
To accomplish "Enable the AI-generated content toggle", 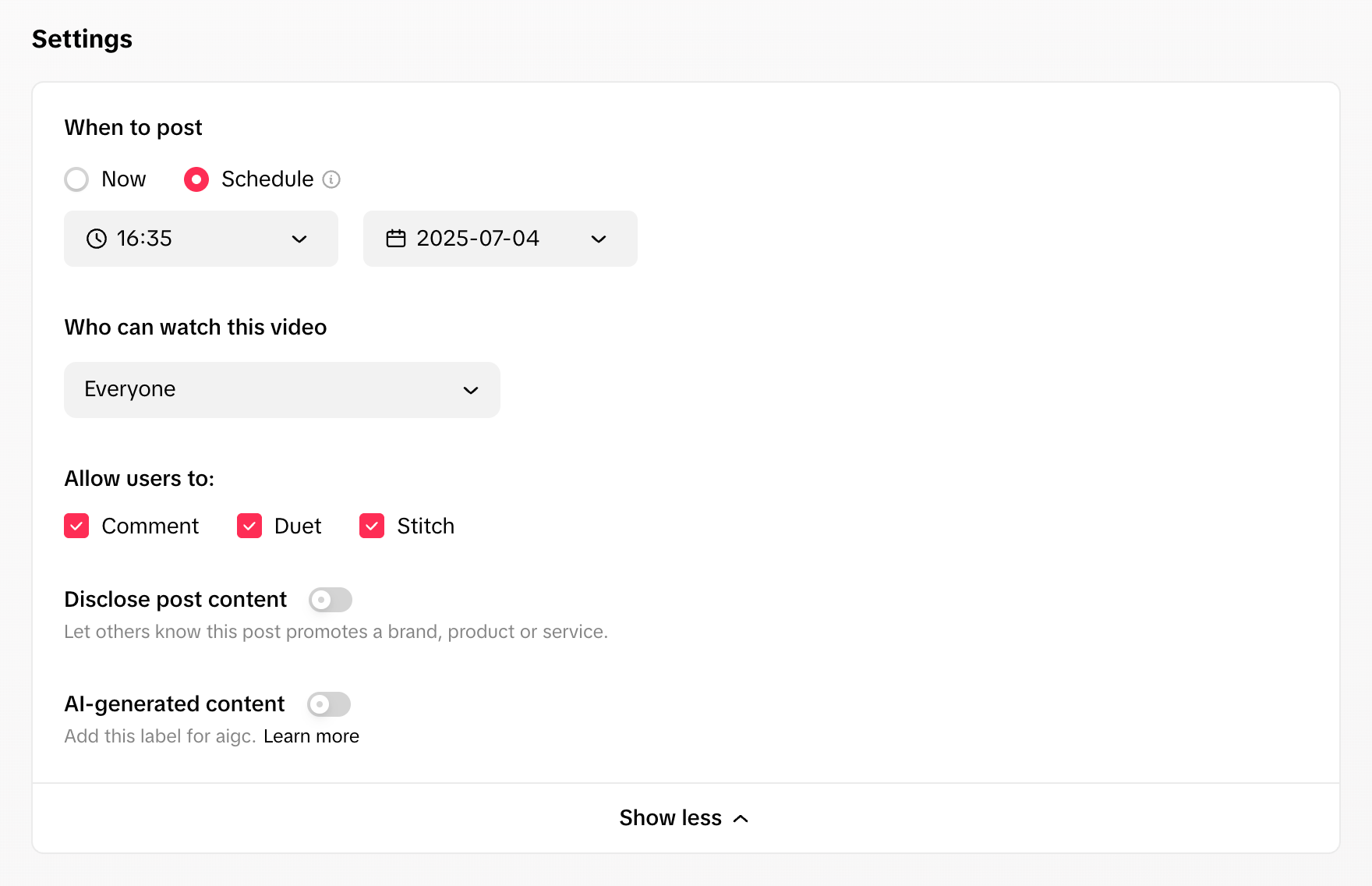I will 327,704.
